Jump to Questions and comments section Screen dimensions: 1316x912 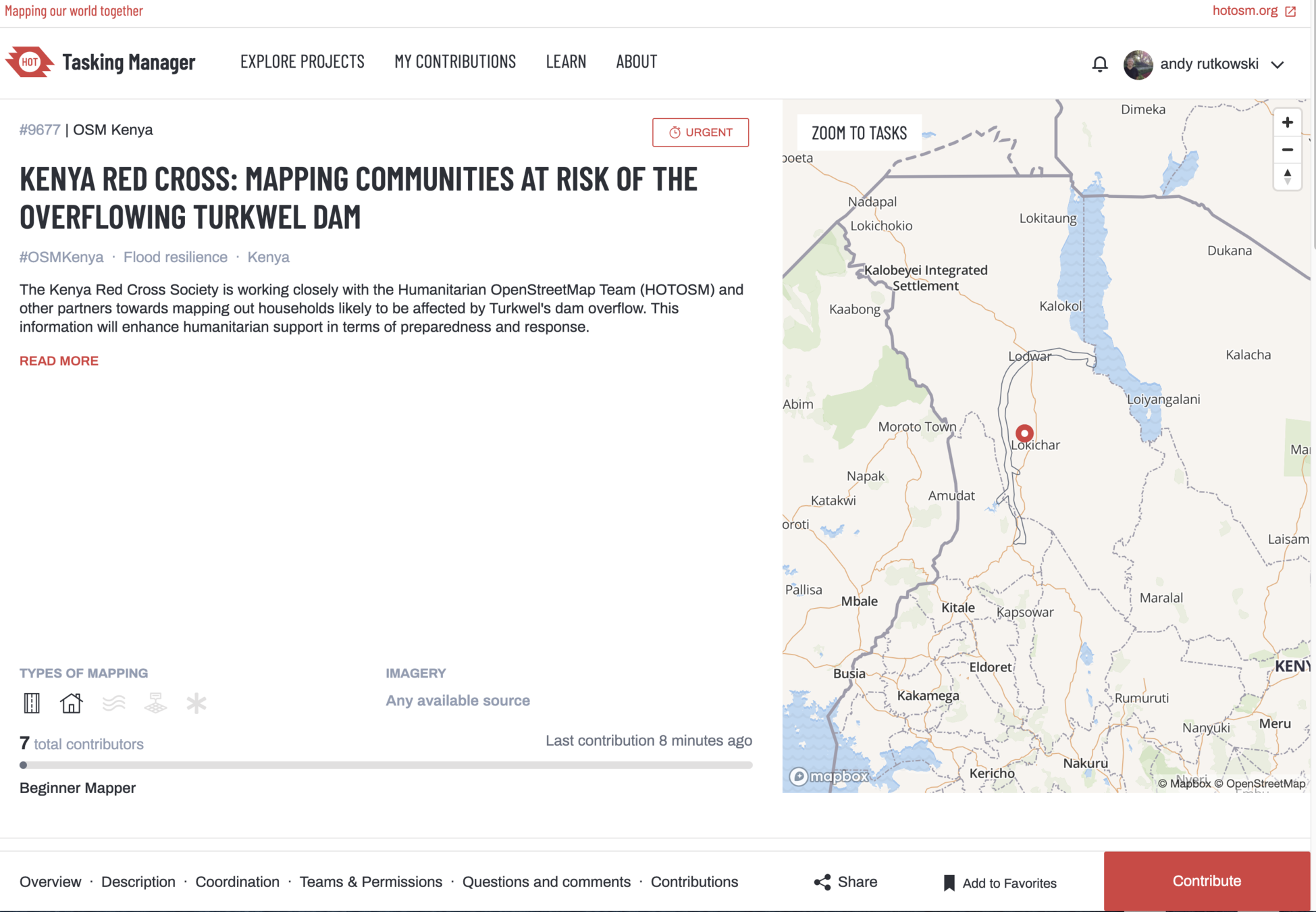pyautogui.click(x=546, y=882)
